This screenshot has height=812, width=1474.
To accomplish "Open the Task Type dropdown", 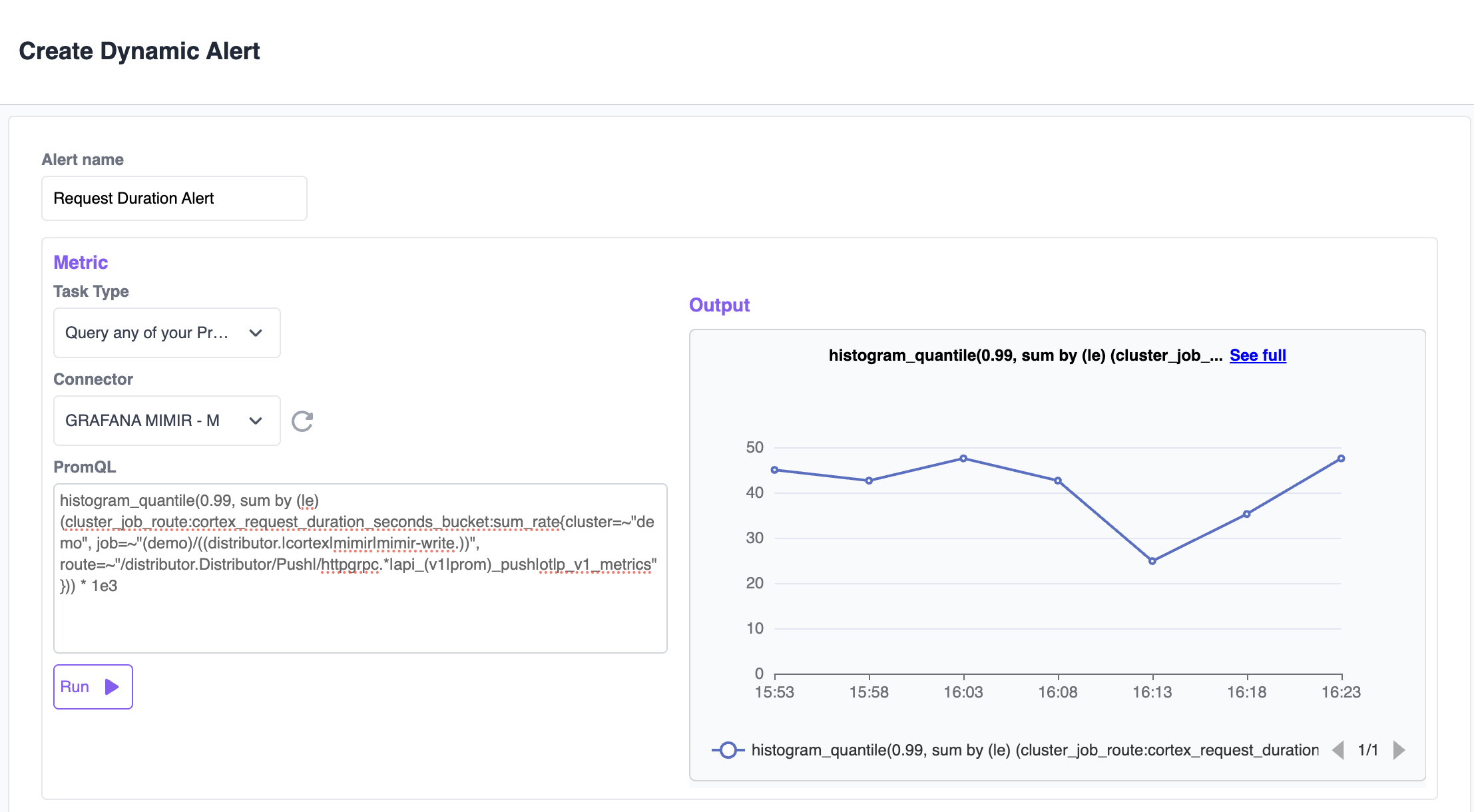I will pos(167,333).
